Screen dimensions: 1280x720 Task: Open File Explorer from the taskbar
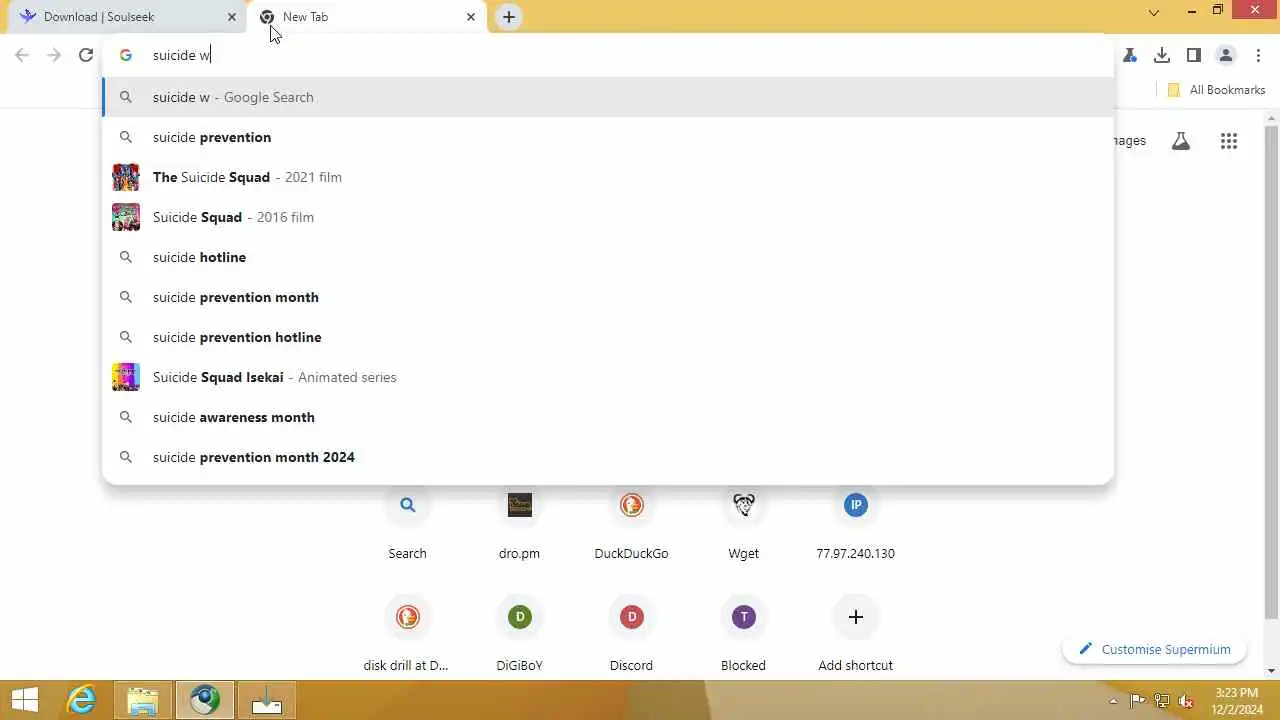point(143,700)
